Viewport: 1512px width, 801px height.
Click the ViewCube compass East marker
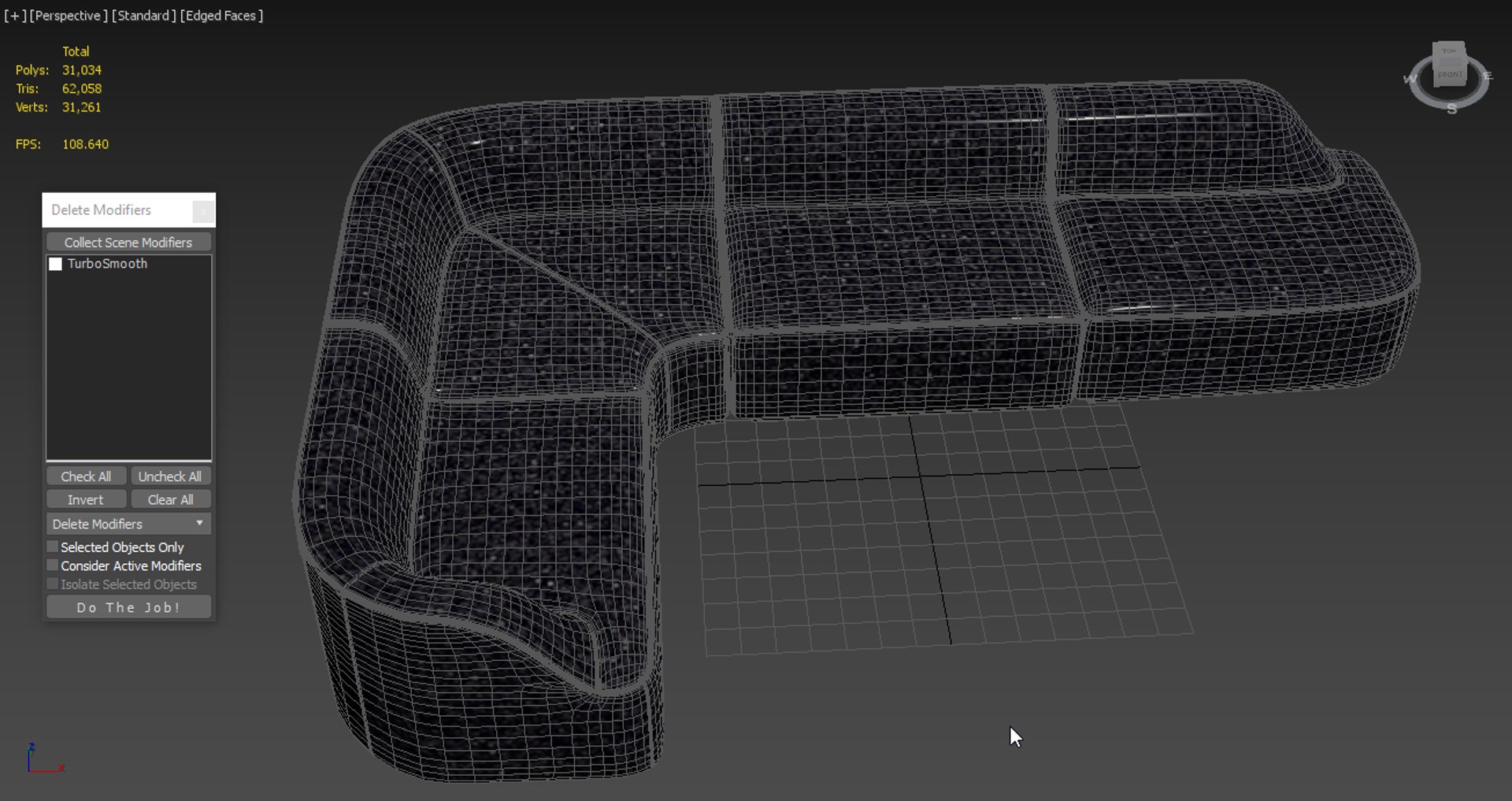[1488, 76]
